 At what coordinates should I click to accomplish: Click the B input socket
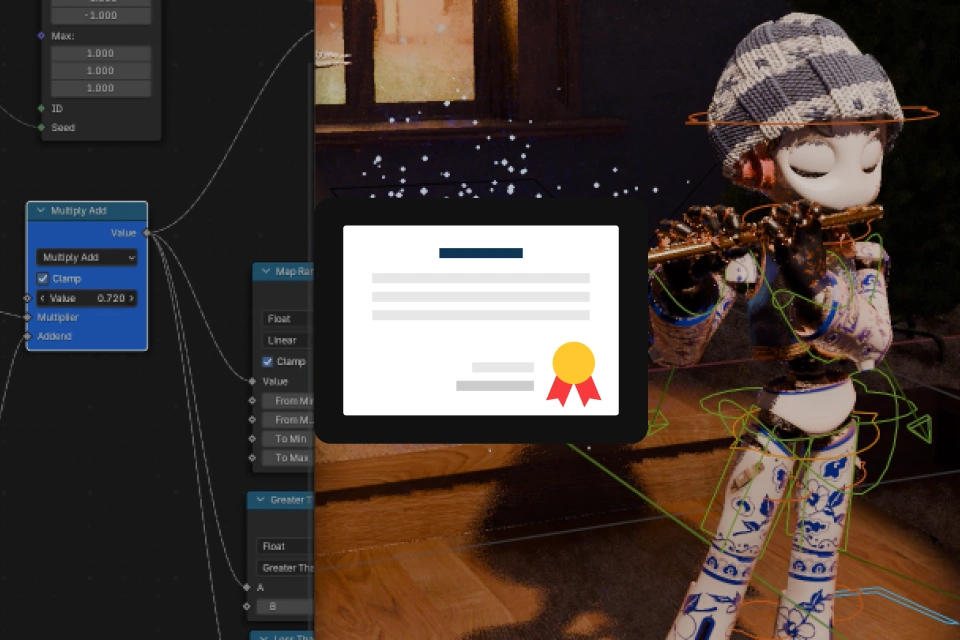[247, 606]
